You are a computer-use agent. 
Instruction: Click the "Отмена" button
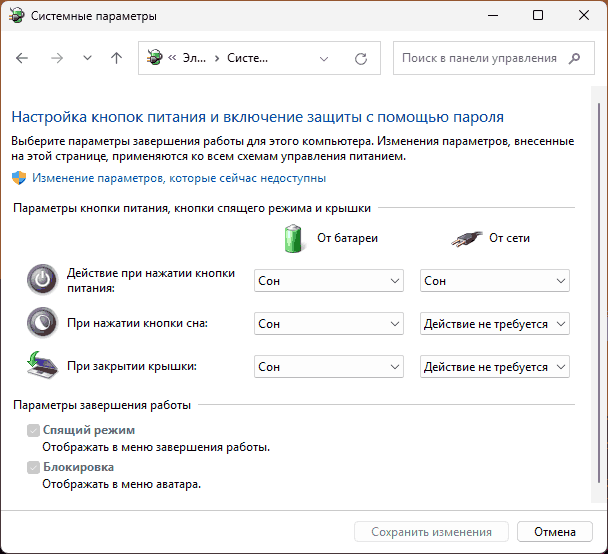pos(554,532)
